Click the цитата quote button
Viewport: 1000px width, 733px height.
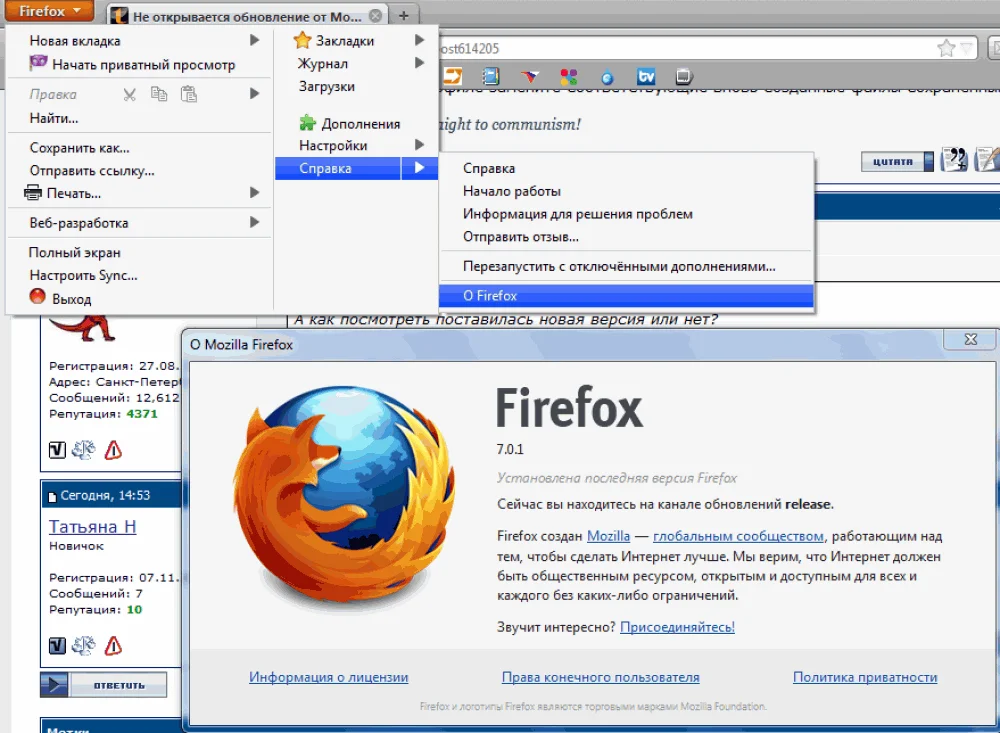point(897,161)
